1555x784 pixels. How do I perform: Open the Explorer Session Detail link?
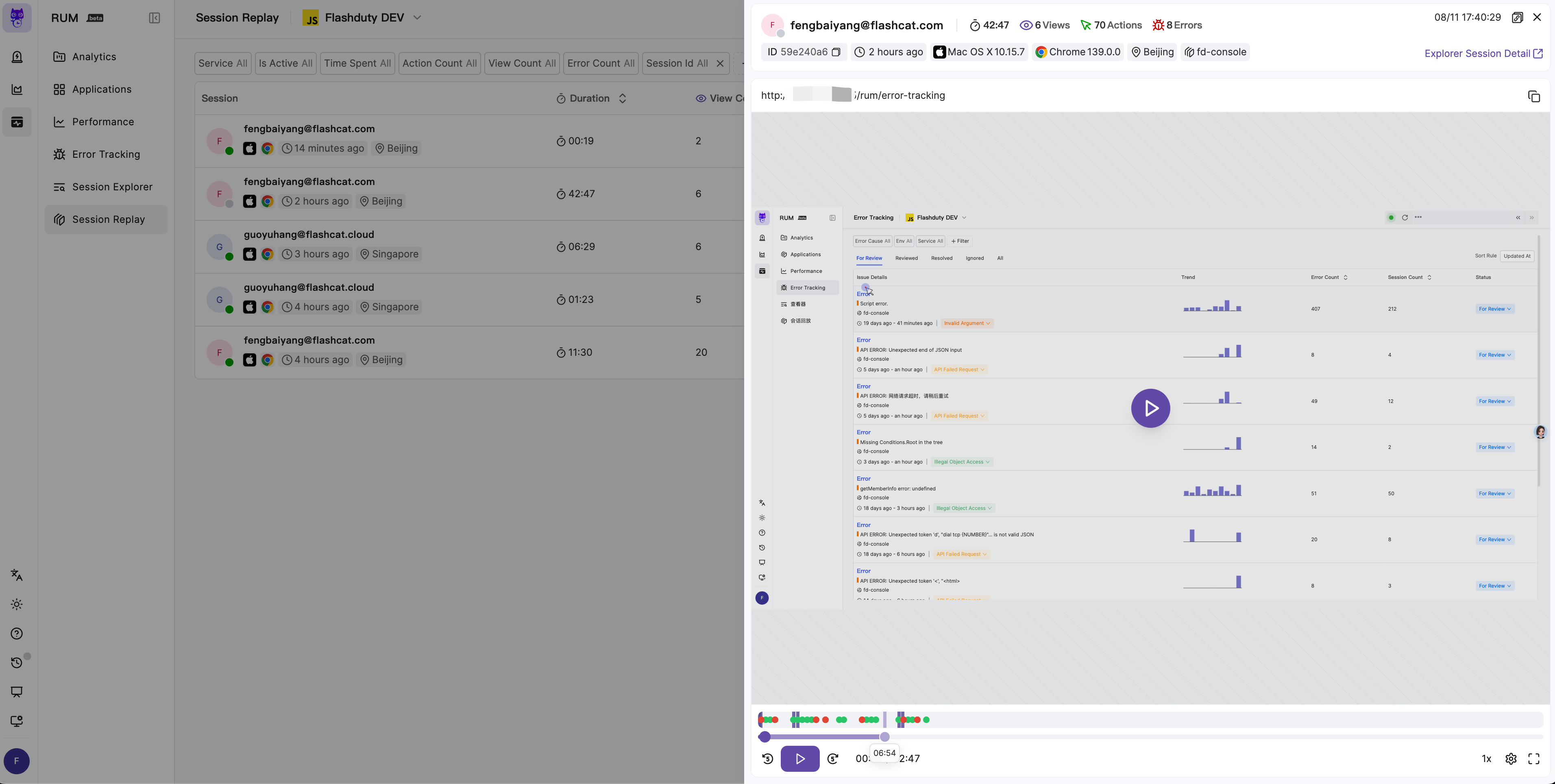click(1484, 54)
